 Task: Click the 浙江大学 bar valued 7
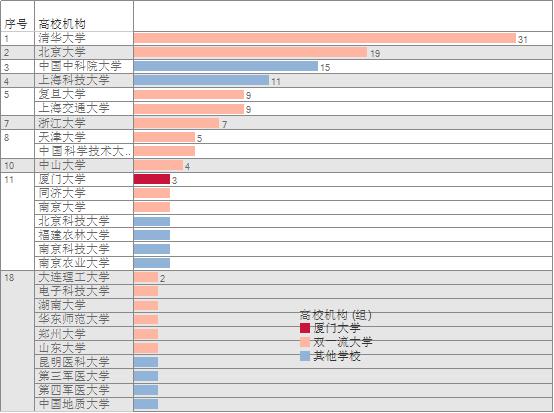coord(177,123)
